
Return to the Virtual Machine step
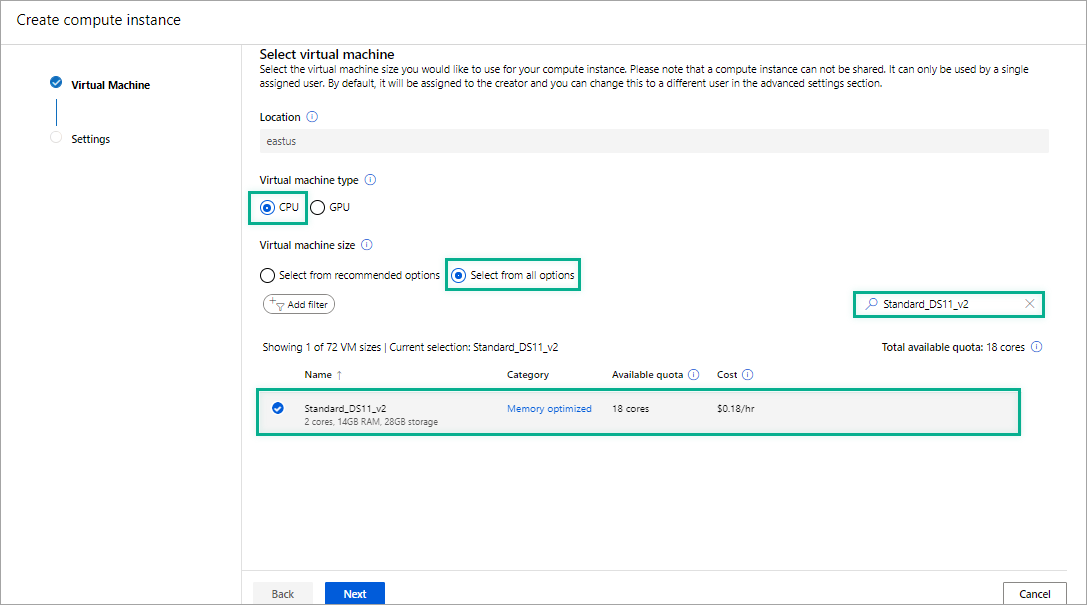pos(109,84)
